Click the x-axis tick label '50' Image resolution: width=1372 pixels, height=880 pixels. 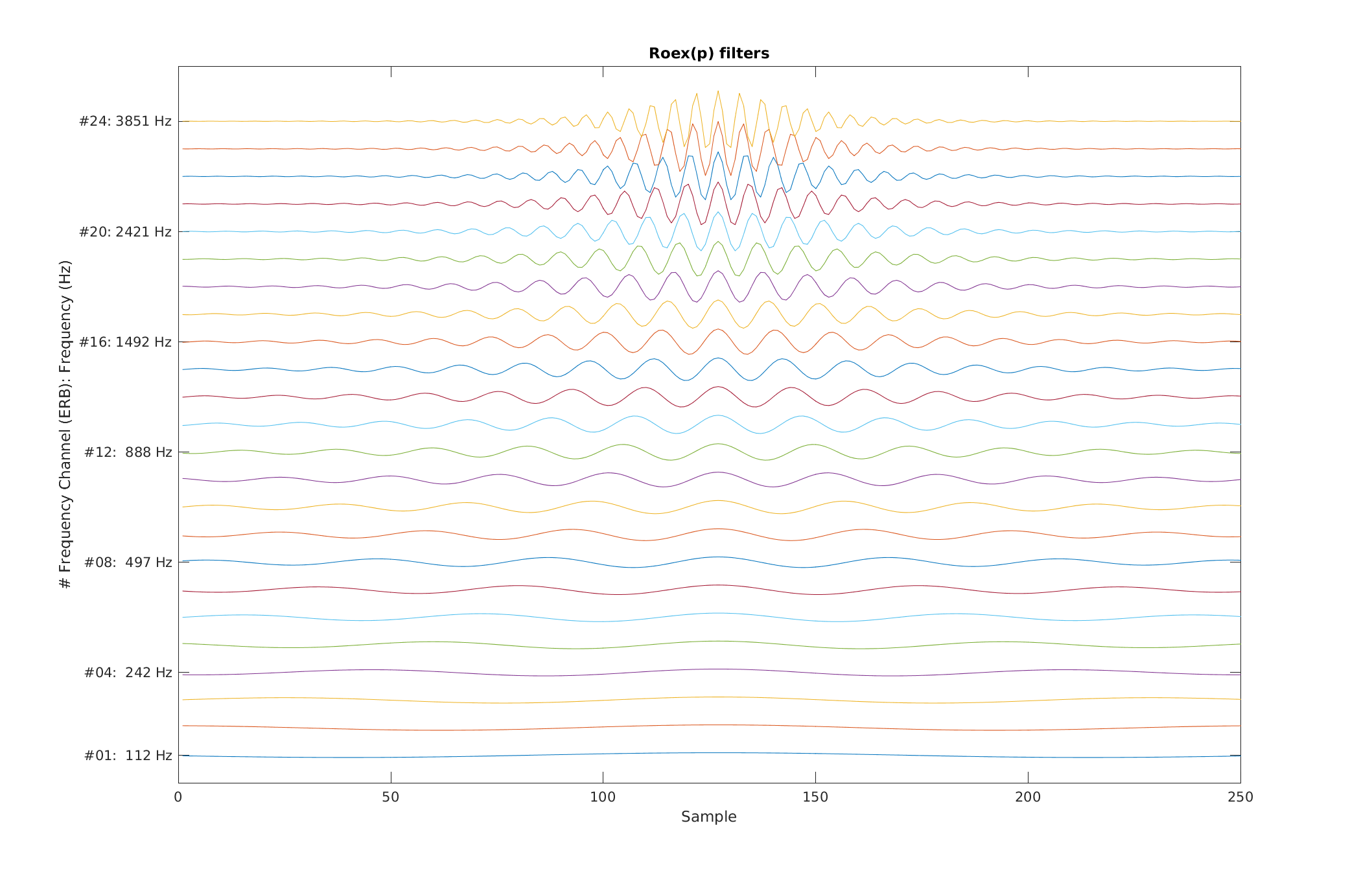[x=391, y=797]
